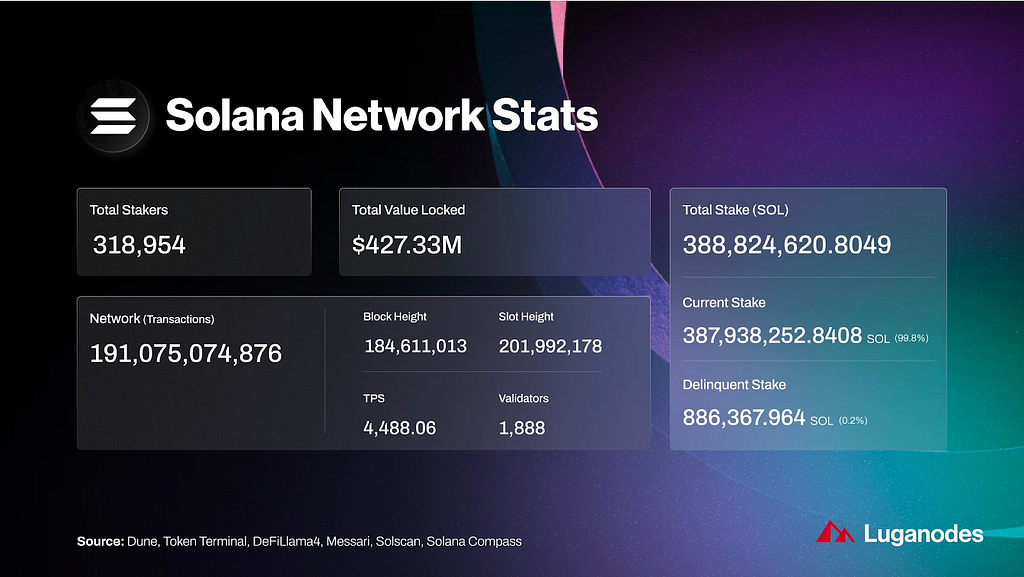The width and height of the screenshot is (1024, 577).
Task: Click the red Luganodes mountain logo
Action: pos(835,532)
